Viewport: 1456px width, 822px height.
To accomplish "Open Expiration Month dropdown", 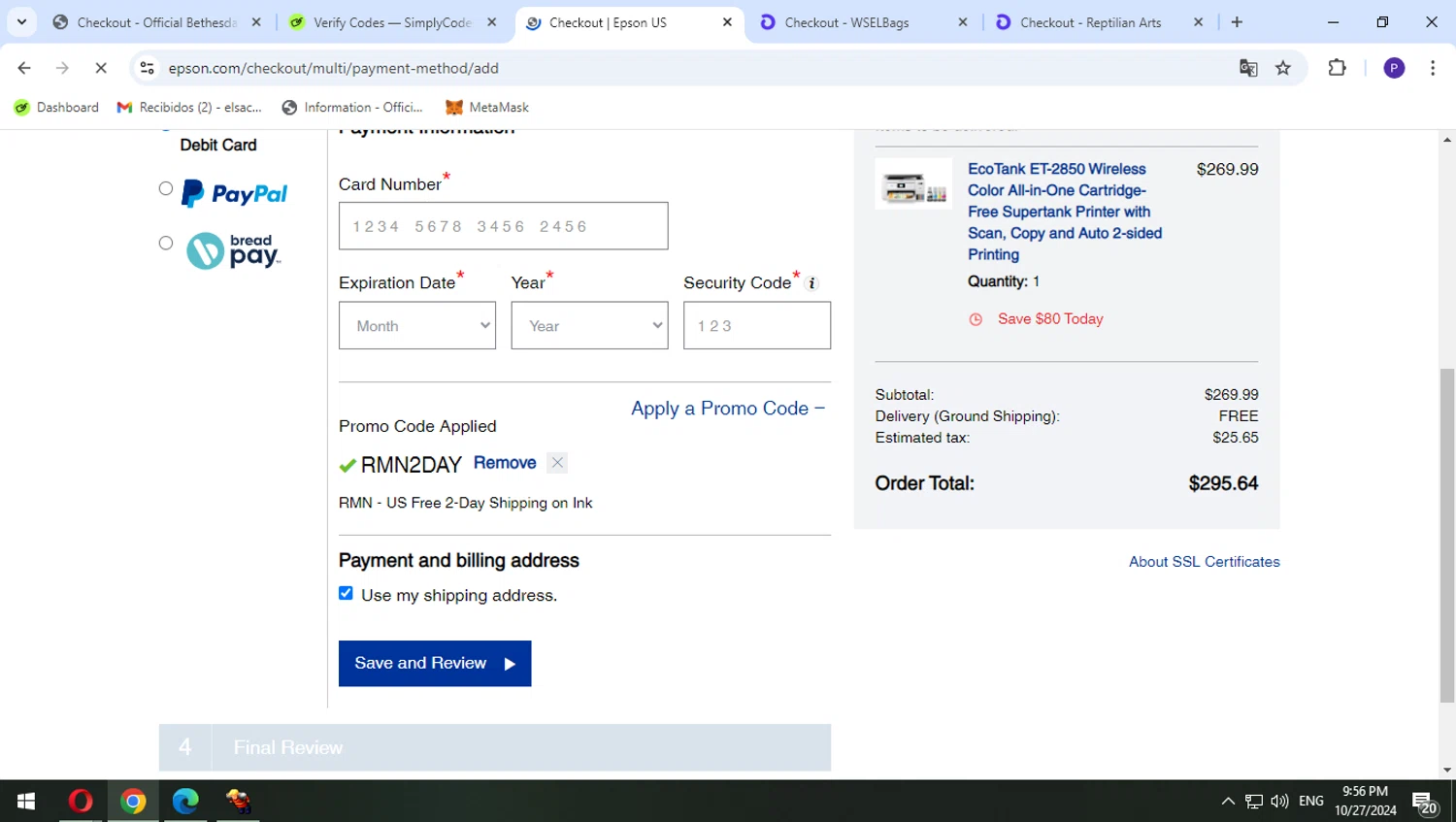I will coord(417,325).
